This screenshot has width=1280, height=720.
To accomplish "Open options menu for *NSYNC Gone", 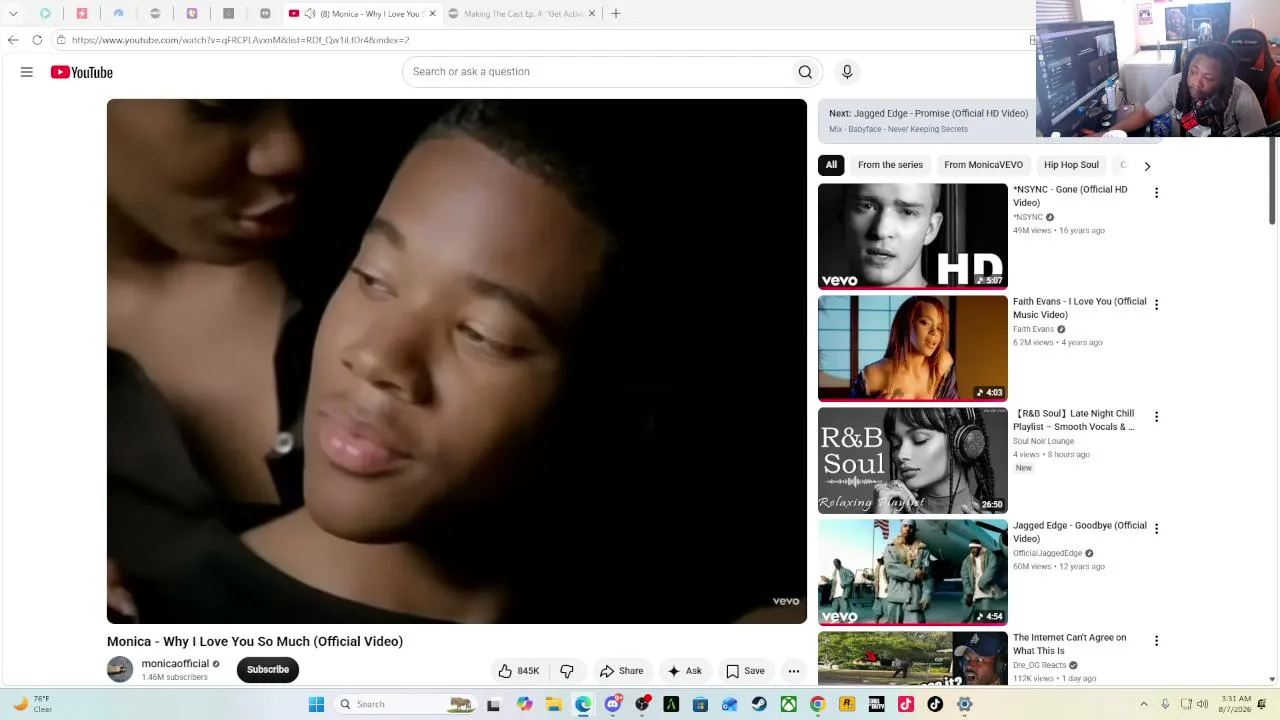I will tap(1156, 193).
